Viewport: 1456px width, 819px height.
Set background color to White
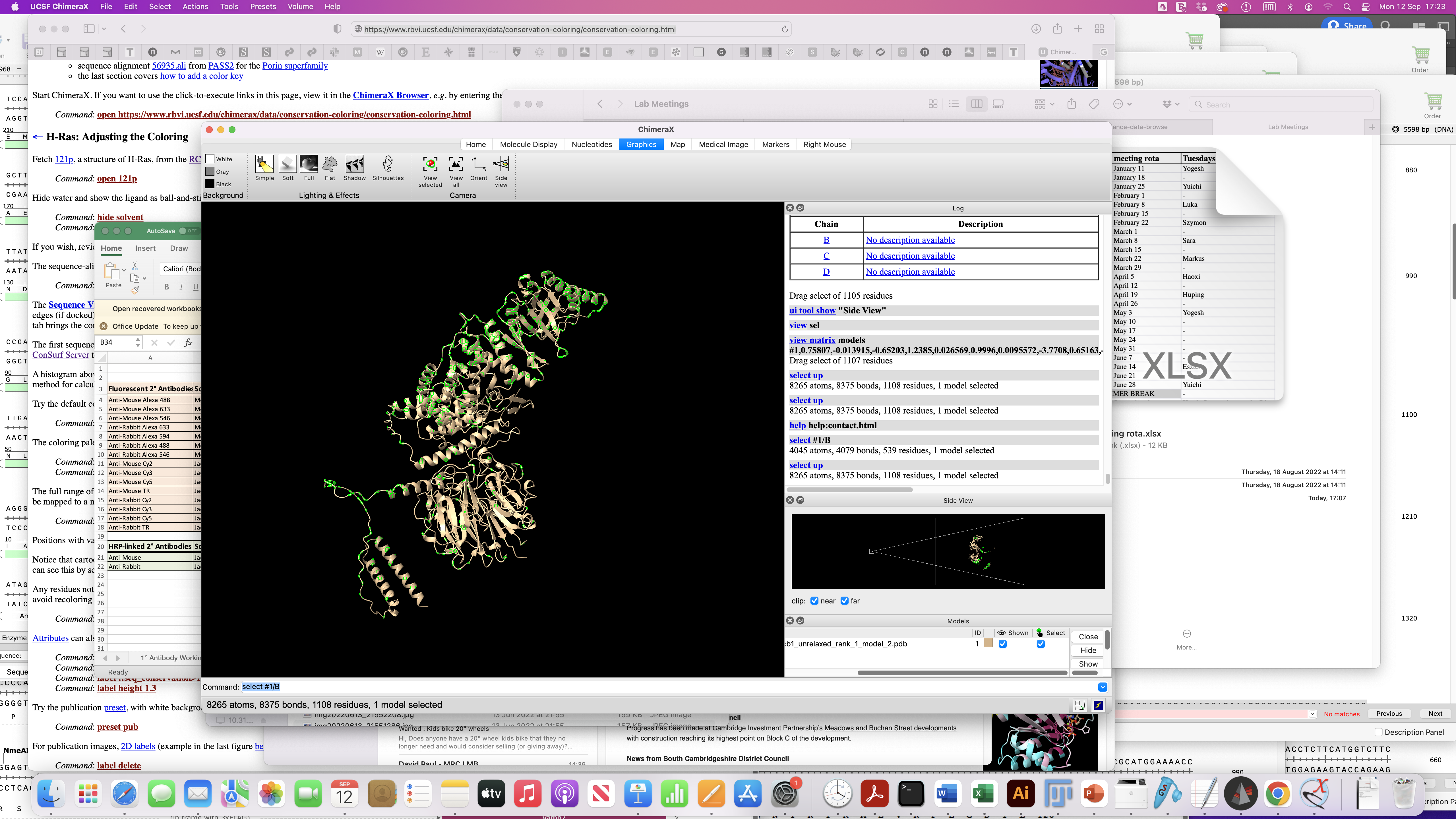pyautogui.click(x=210, y=159)
